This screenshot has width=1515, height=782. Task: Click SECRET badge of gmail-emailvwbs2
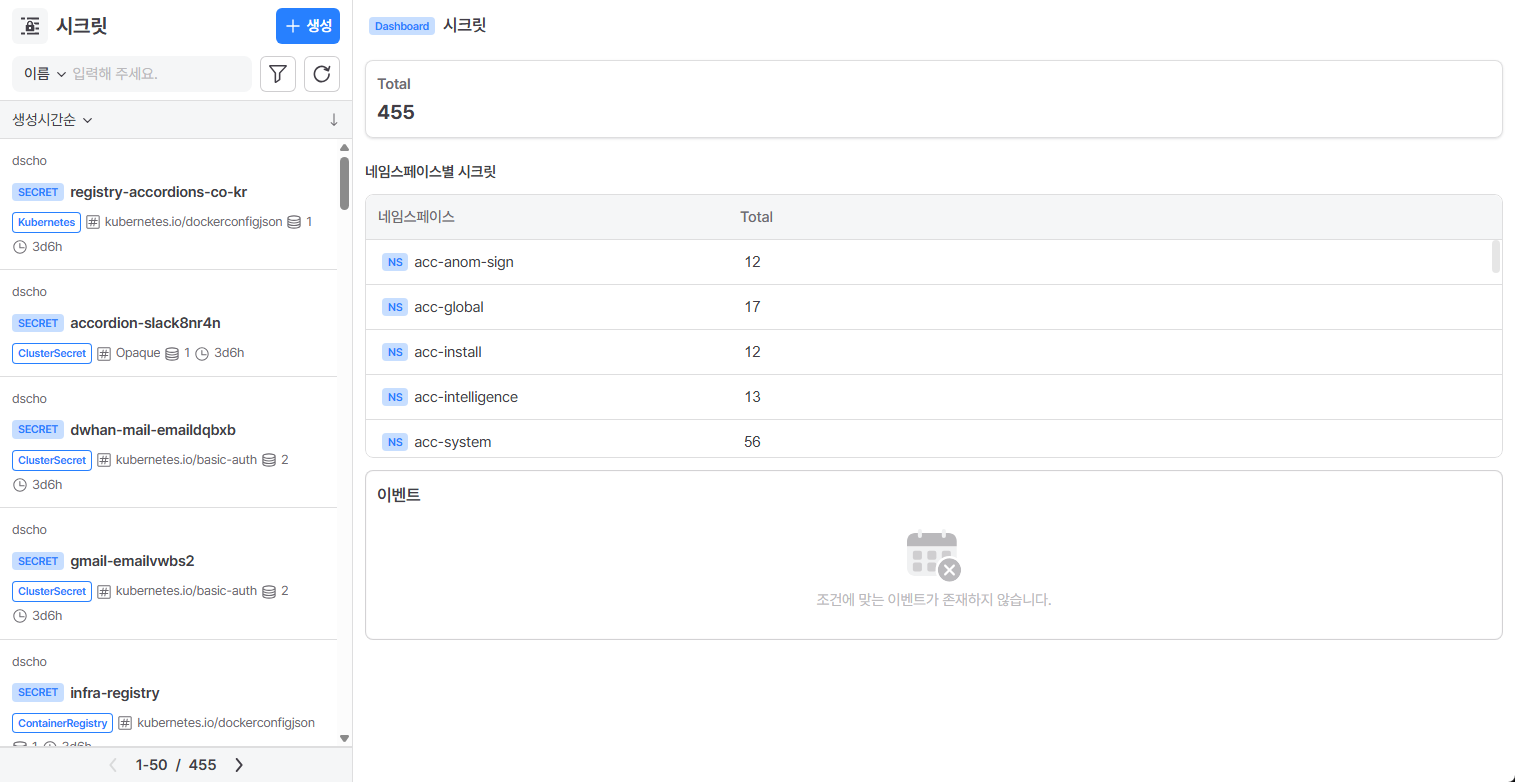pyautogui.click(x=38, y=561)
